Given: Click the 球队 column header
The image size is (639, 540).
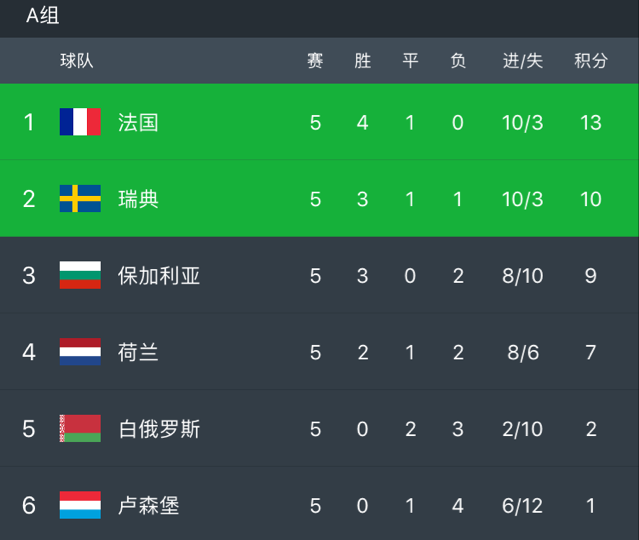Looking at the screenshot, I should pyautogui.click(x=77, y=61).
